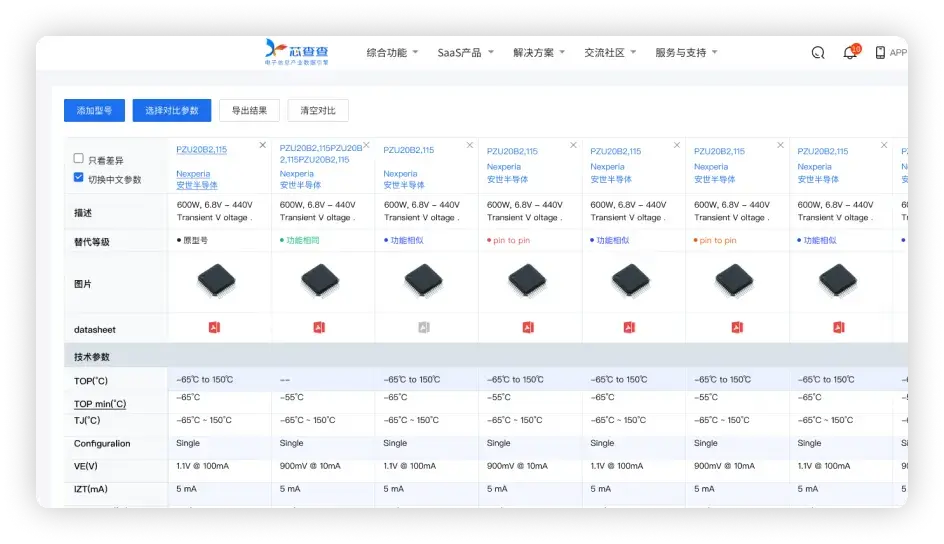Click chip image in fourth column

coord(527,280)
